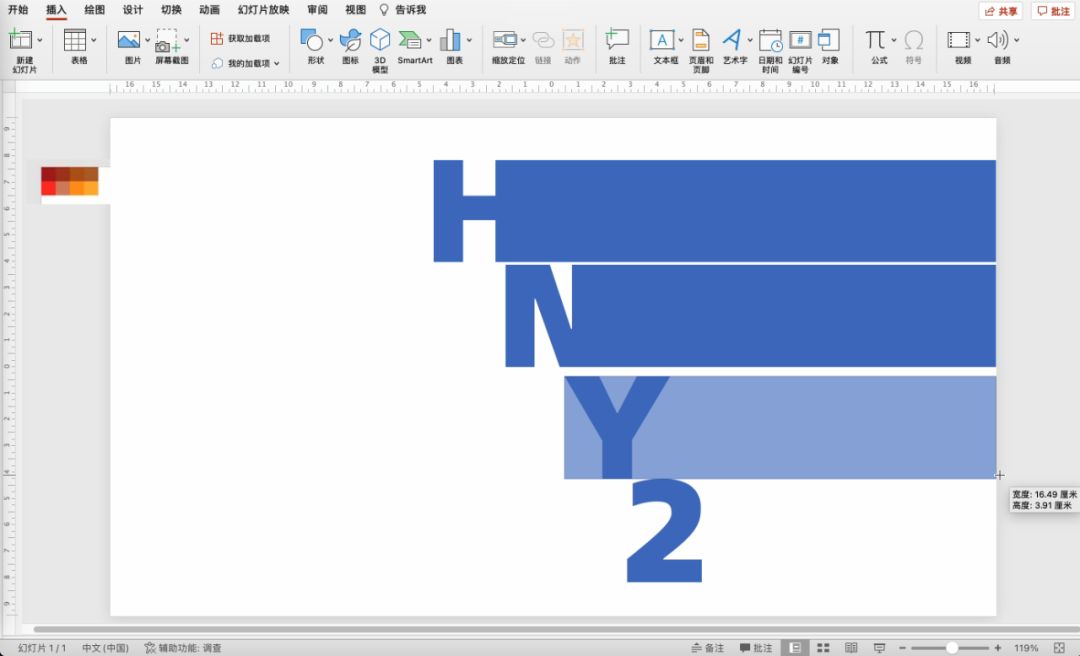This screenshot has height=656, width=1080.
Task: Toggle the notes (备注) pane in status bar
Action: 707,648
